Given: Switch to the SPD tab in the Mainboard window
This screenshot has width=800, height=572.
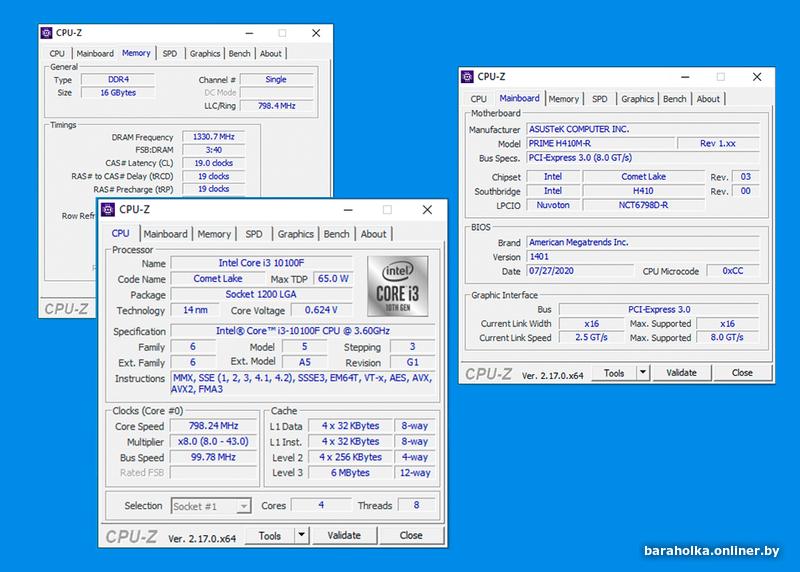Looking at the screenshot, I should click(599, 99).
